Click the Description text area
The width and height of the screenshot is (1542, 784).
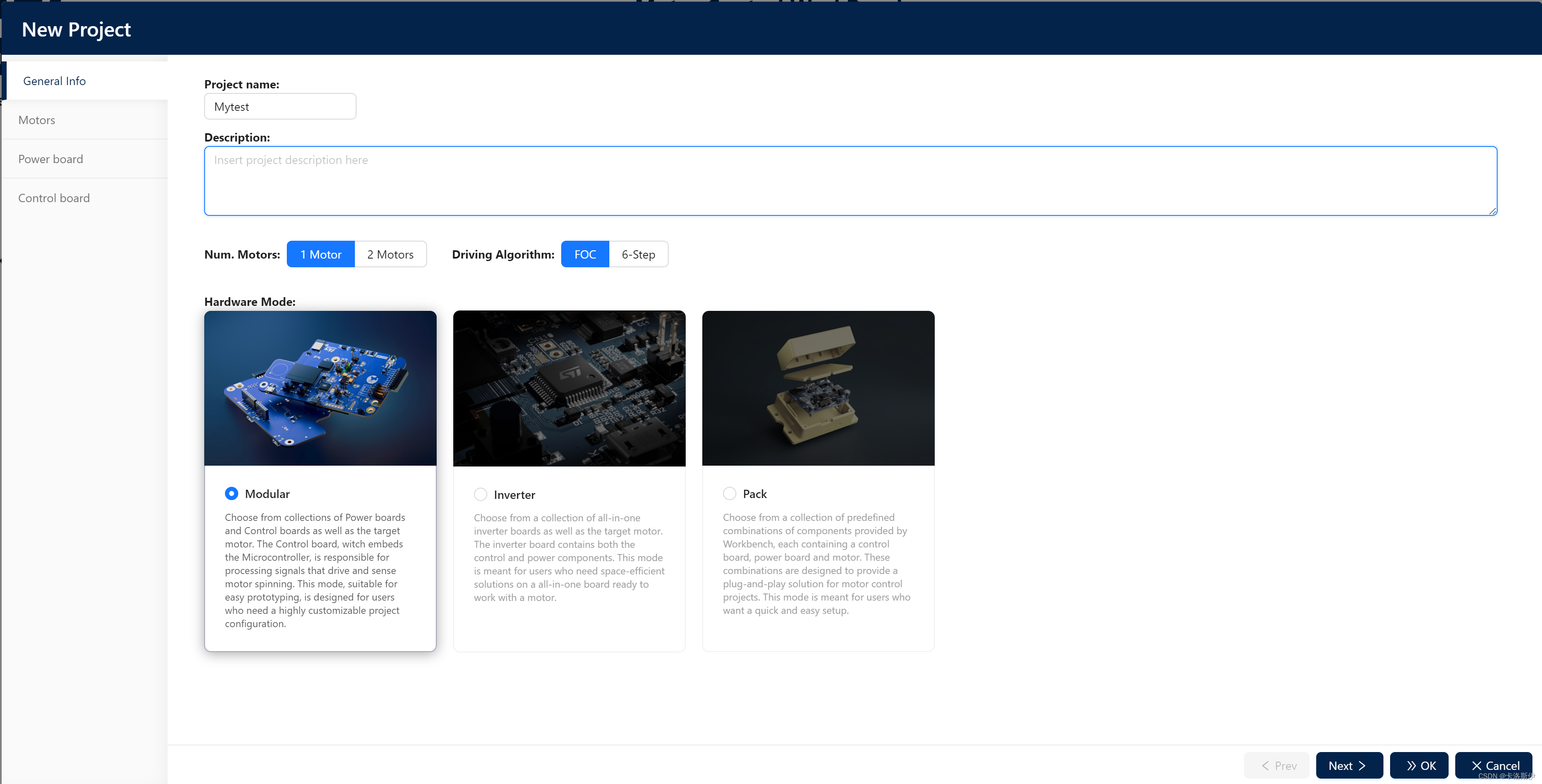(x=850, y=181)
